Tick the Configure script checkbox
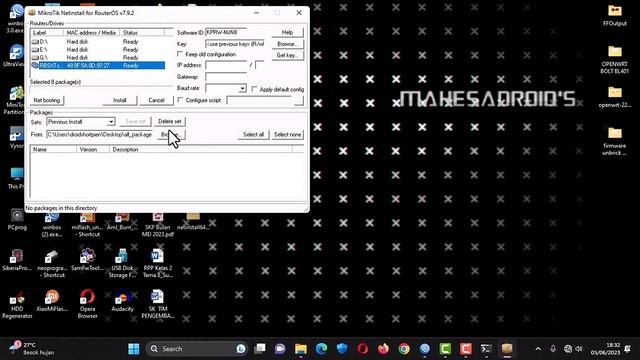640x360 pixels. tap(180, 100)
